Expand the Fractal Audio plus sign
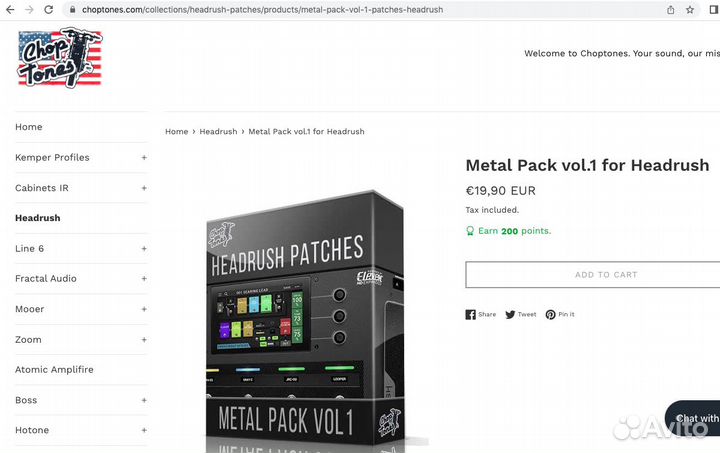Image resolution: width=720 pixels, height=453 pixels. (144, 279)
